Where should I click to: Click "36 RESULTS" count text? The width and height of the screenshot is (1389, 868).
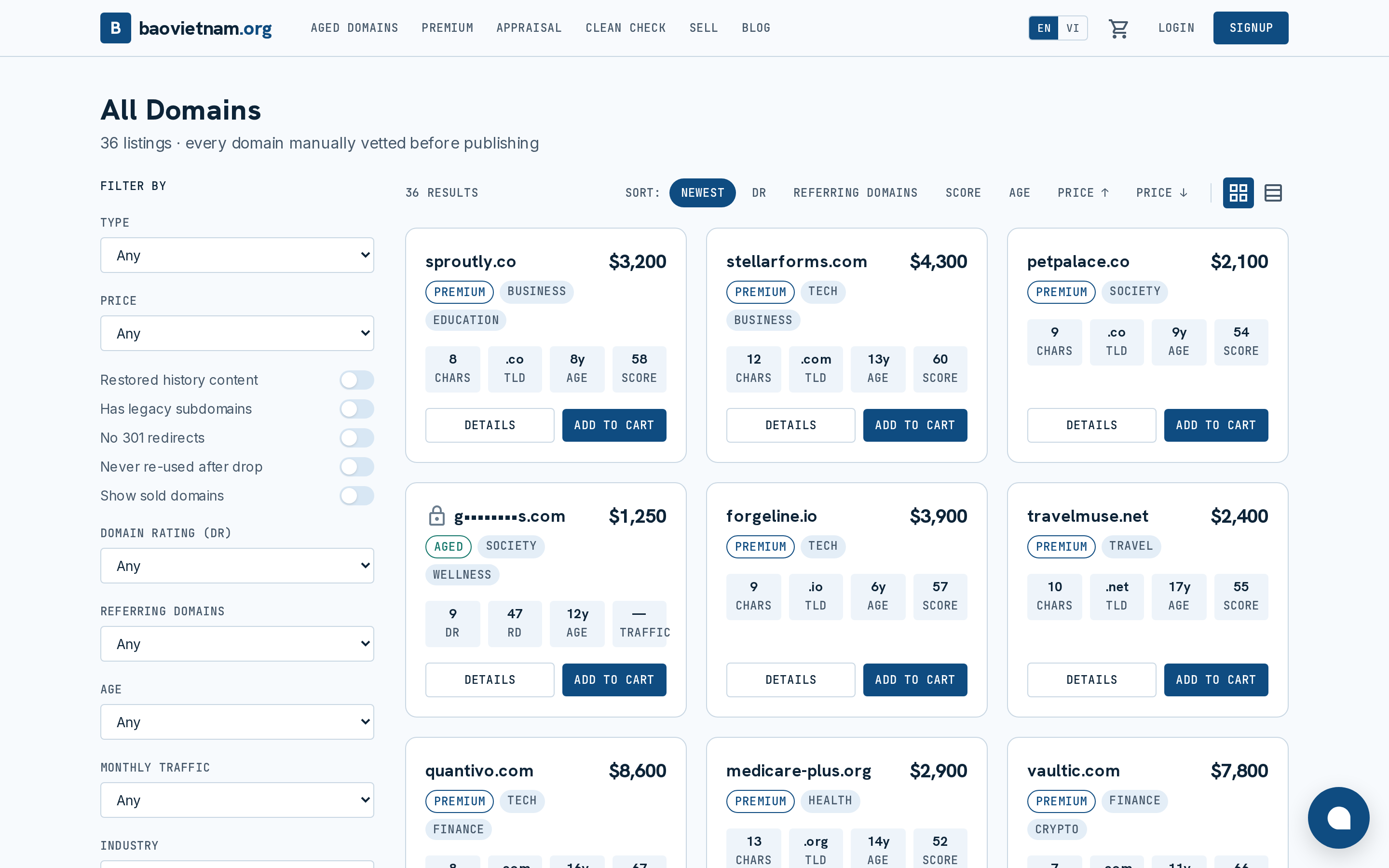click(442, 193)
